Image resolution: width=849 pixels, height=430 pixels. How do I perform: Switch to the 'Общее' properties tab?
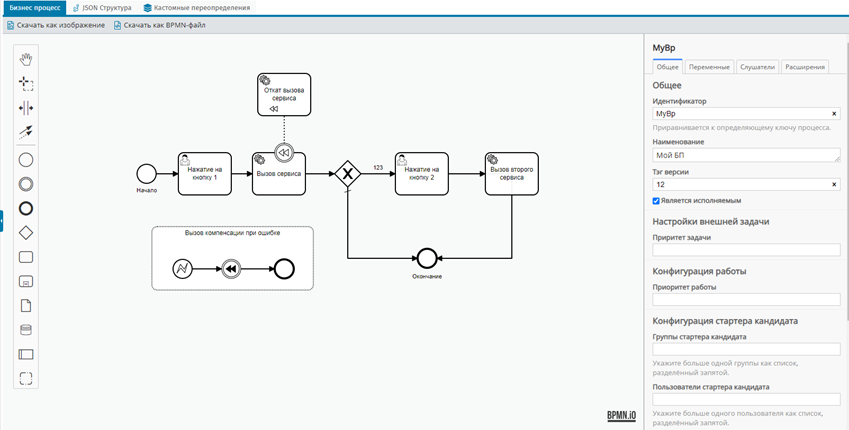pos(668,67)
